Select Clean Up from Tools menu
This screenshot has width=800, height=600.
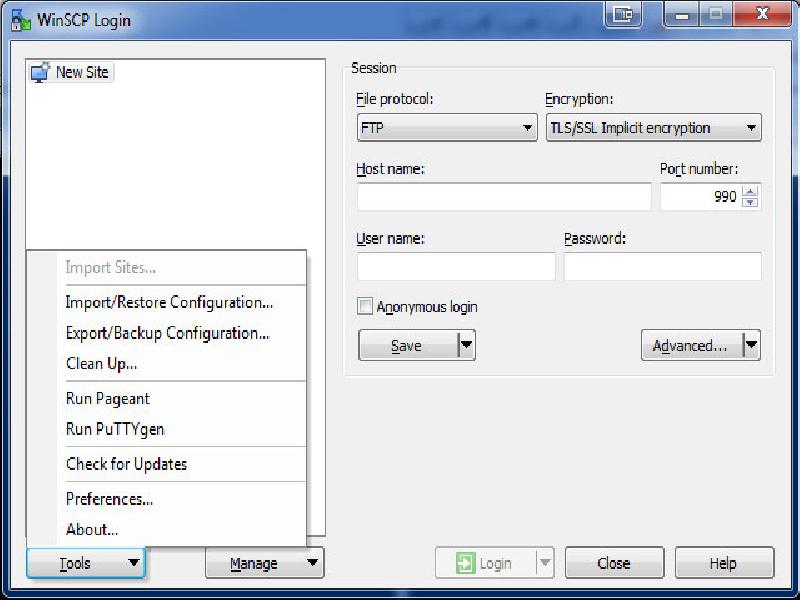pos(102,363)
